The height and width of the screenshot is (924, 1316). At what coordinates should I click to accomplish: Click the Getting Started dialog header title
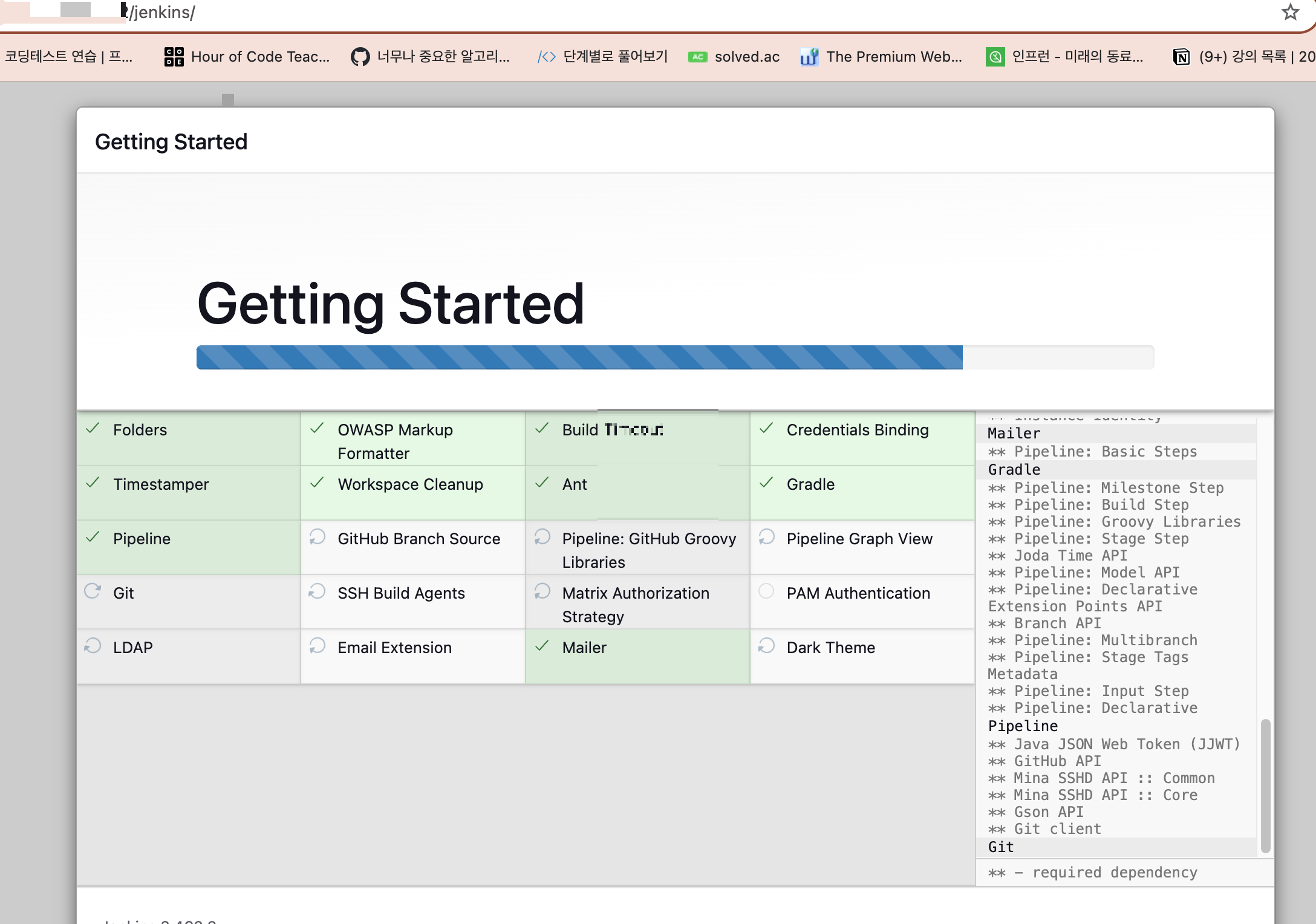171,142
